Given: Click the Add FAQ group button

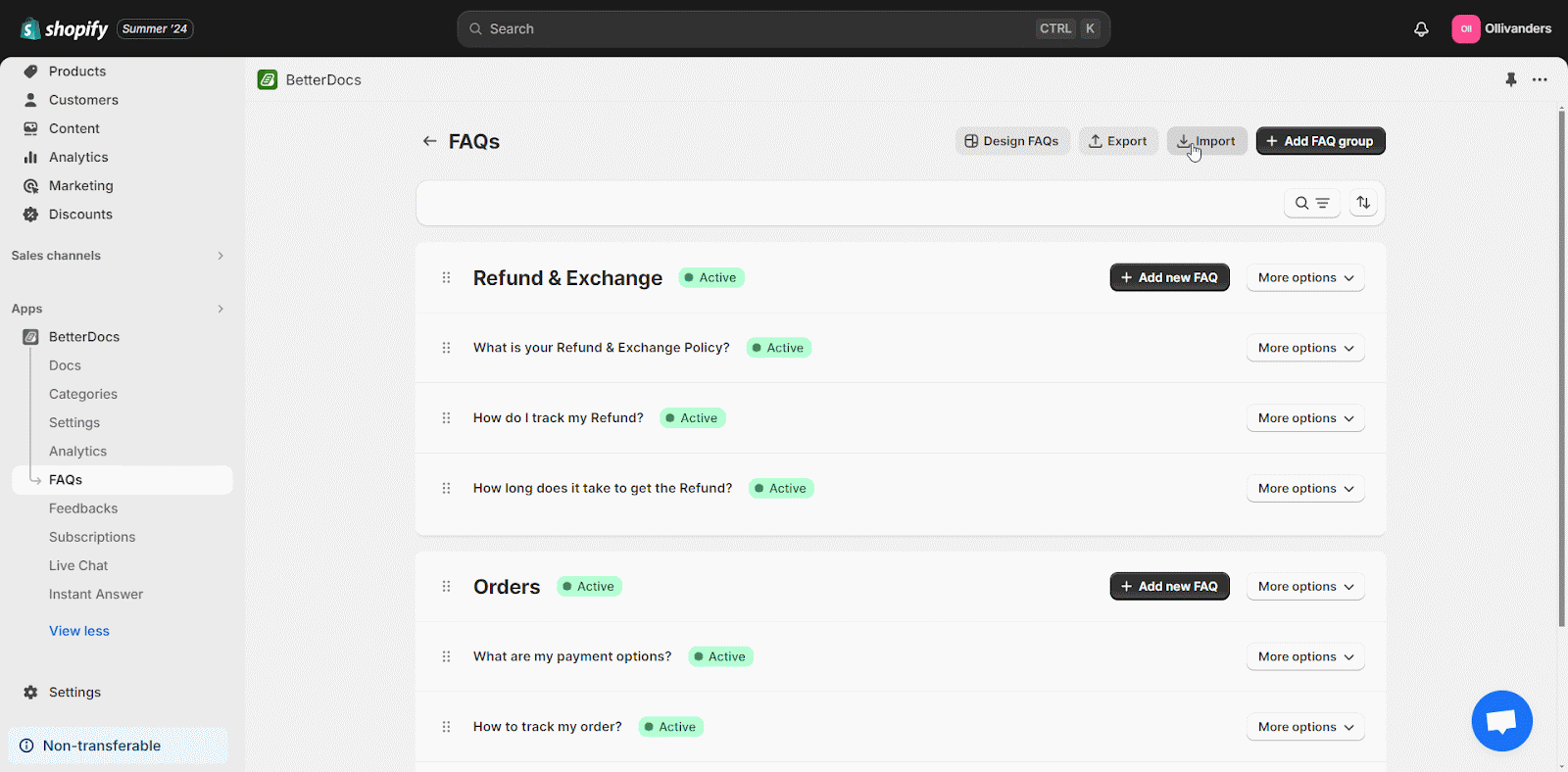Looking at the screenshot, I should tap(1319, 140).
